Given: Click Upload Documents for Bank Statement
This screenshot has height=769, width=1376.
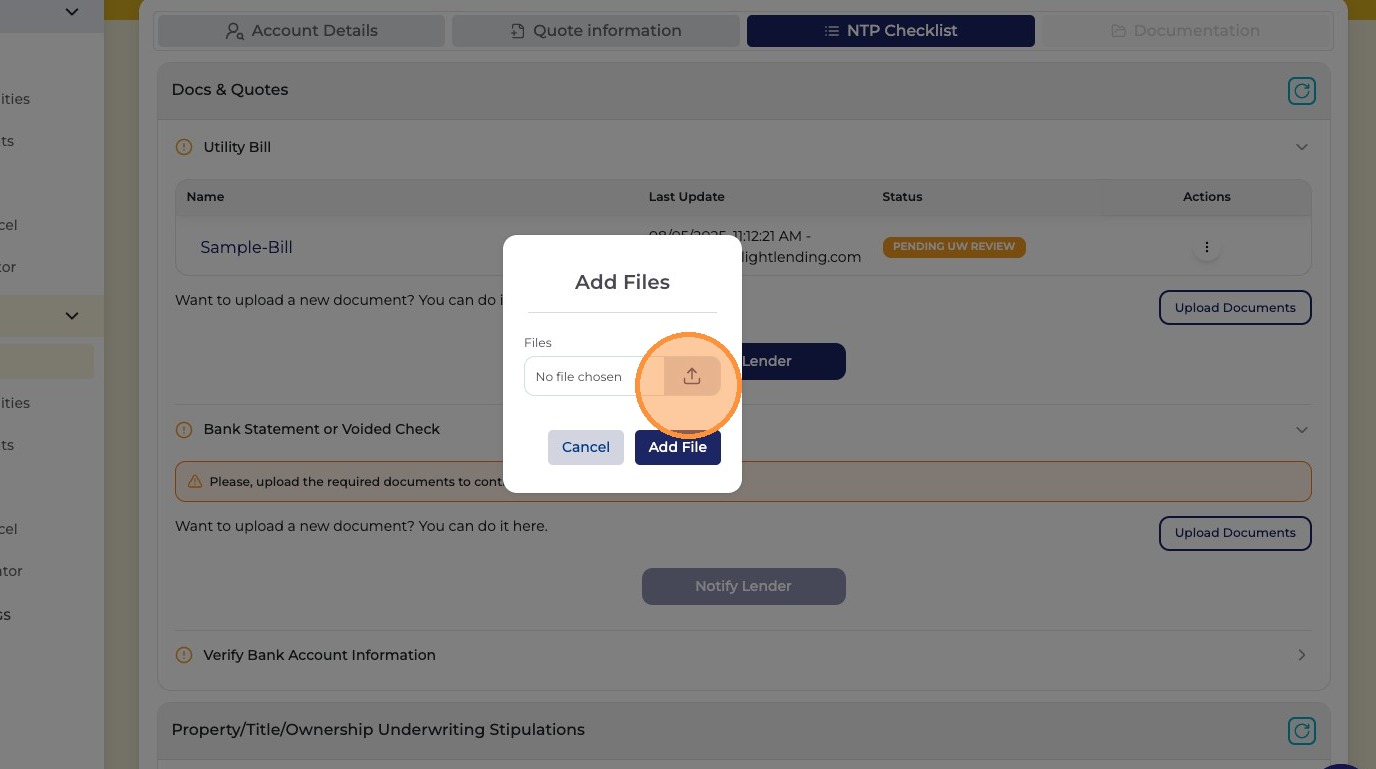Looking at the screenshot, I should [x=1235, y=533].
